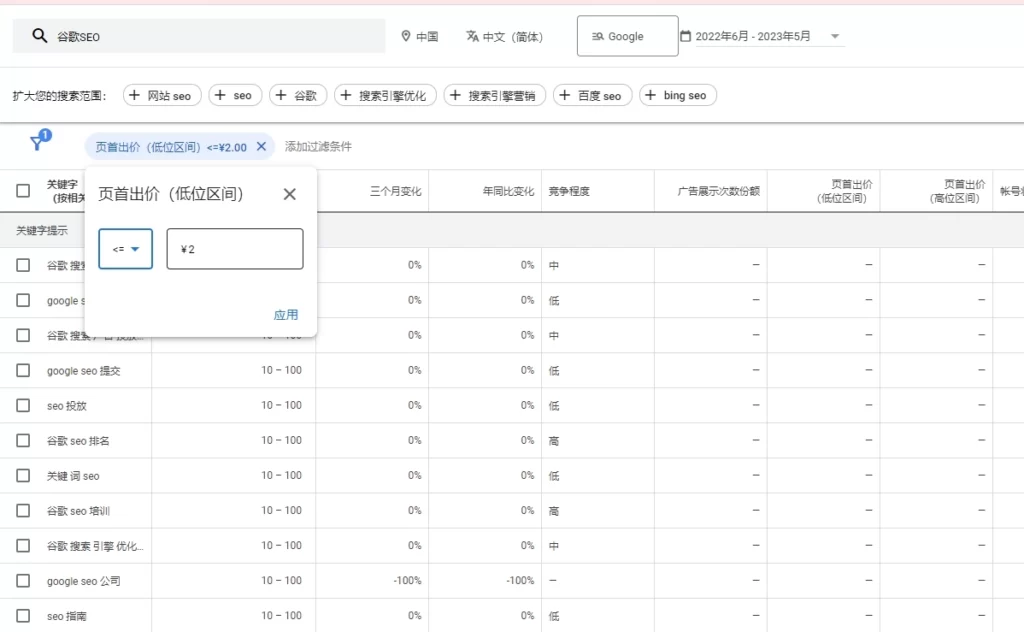This screenshot has height=632, width=1024.
Task: Sort by 三个月变化 column header
Action: (x=395, y=191)
